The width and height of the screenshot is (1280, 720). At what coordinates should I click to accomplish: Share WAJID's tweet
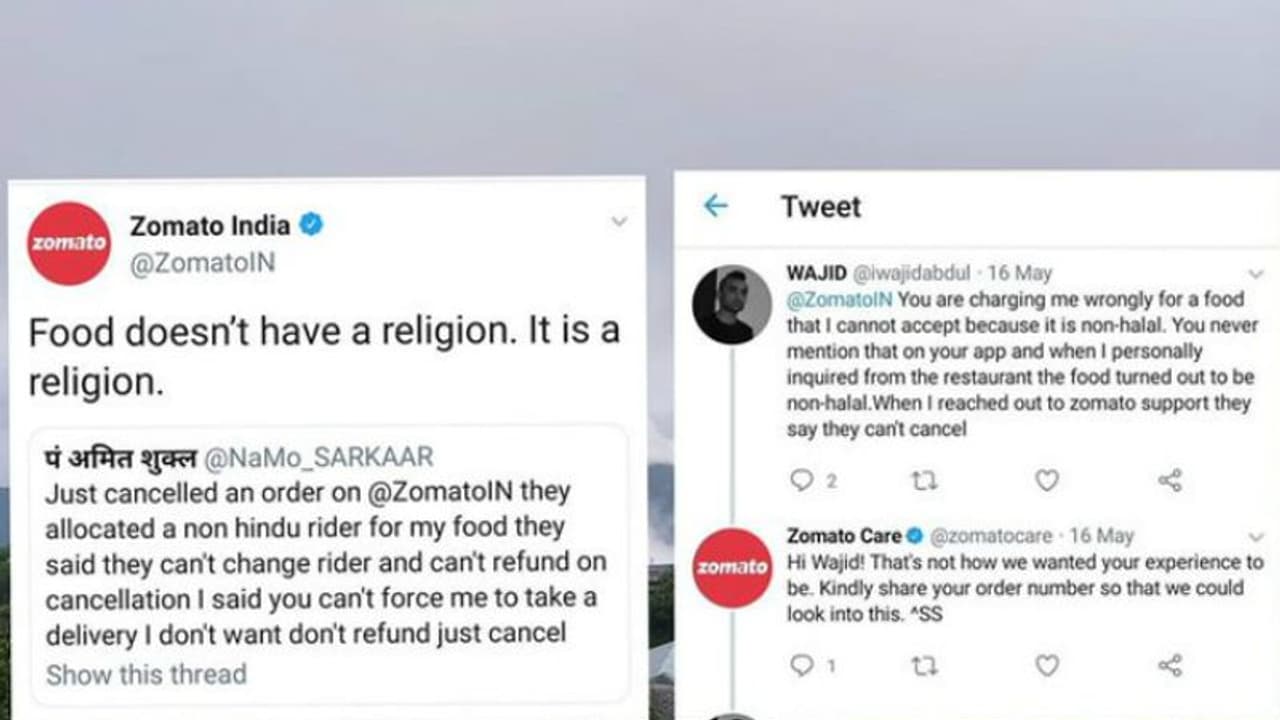click(1169, 481)
